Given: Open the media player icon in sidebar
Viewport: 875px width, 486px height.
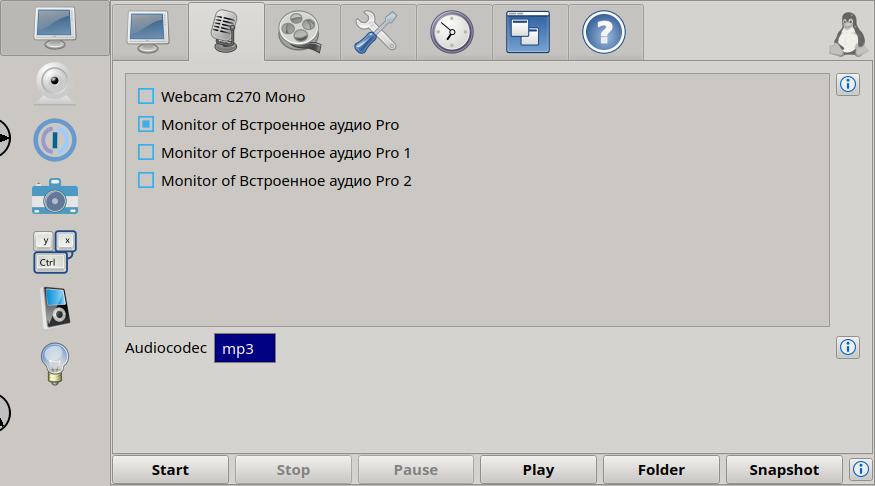Looking at the screenshot, I should [56, 307].
